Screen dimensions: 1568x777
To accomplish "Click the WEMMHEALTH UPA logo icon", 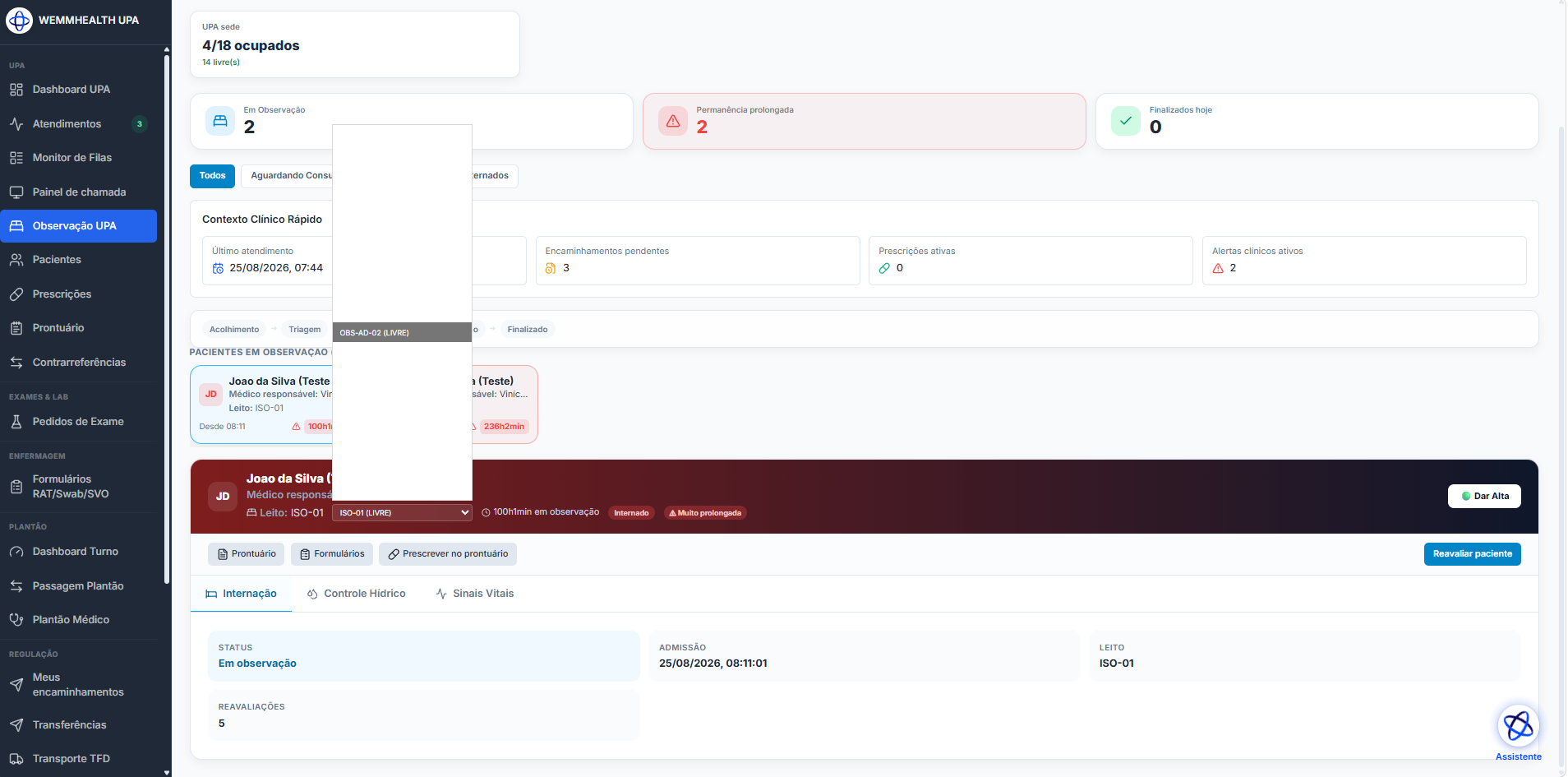I will coord(19,20).
